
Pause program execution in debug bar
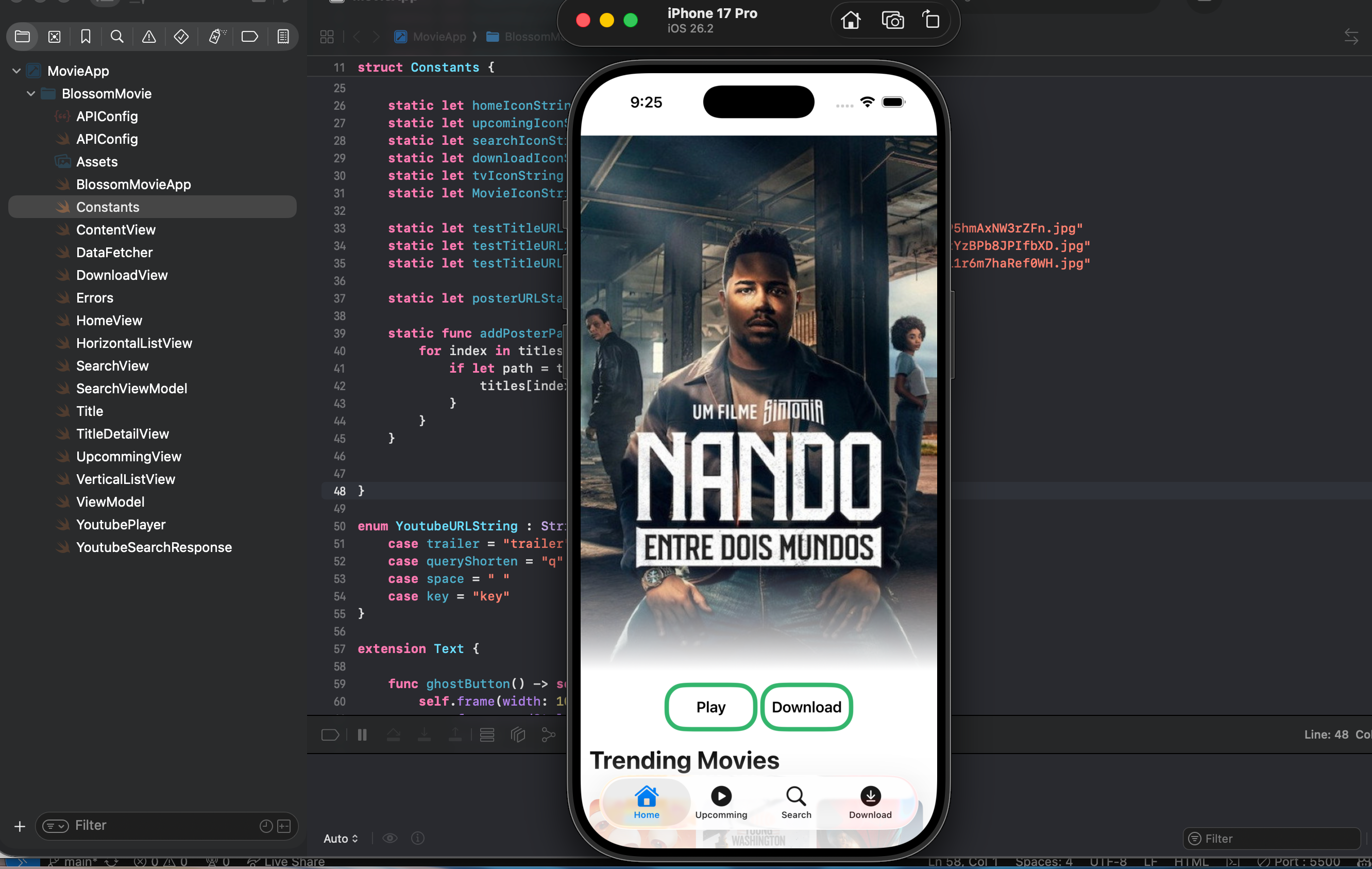362,734
